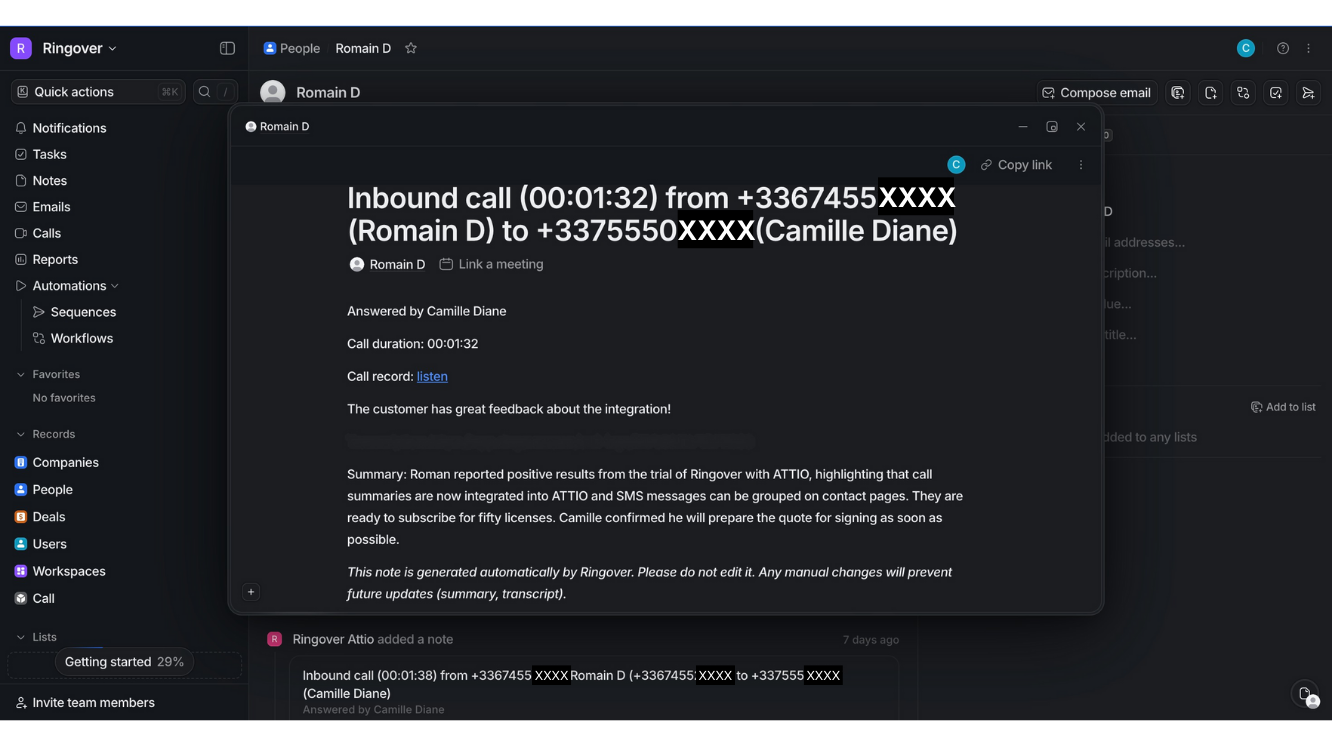The height and width of the screenshot is (746, 1332).
Task: Open the note's three-dot options menu
Action: (x=1081, y=165)
